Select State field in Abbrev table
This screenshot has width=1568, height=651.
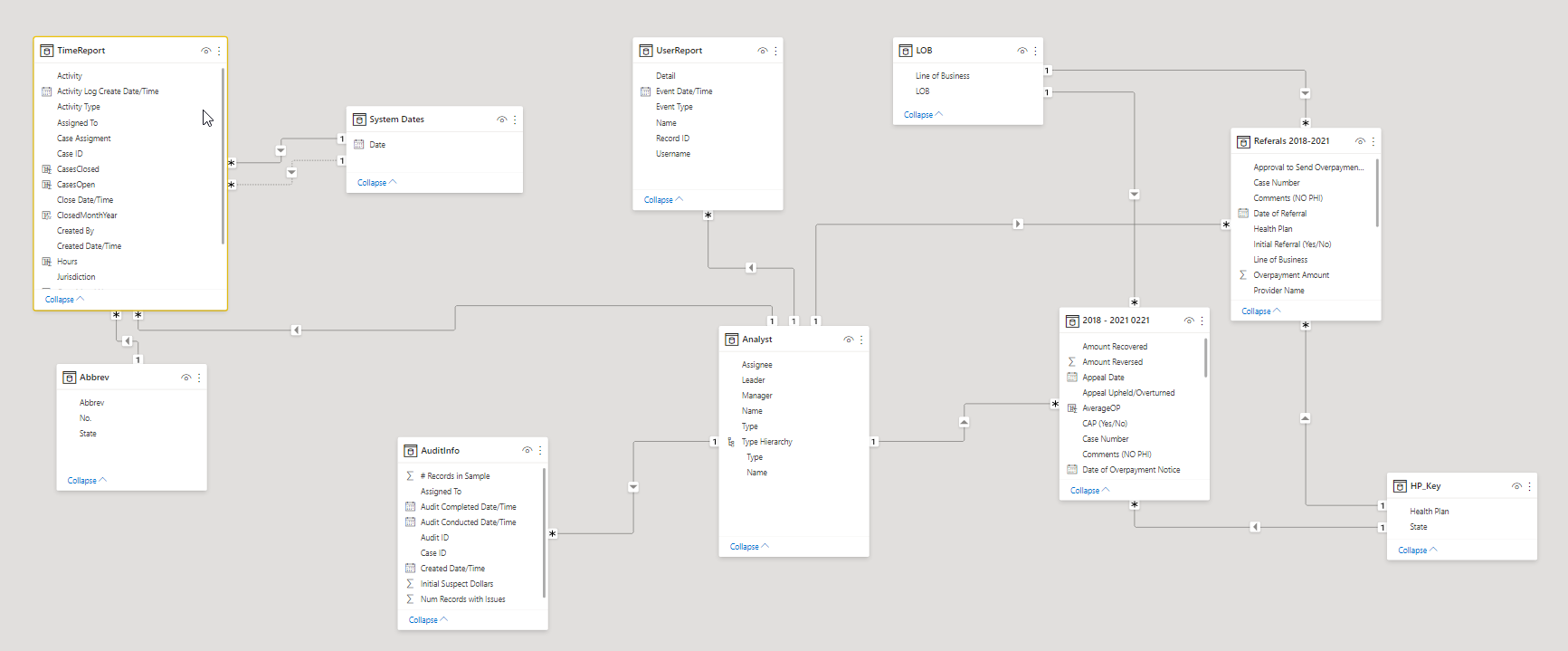coord(88,434)
